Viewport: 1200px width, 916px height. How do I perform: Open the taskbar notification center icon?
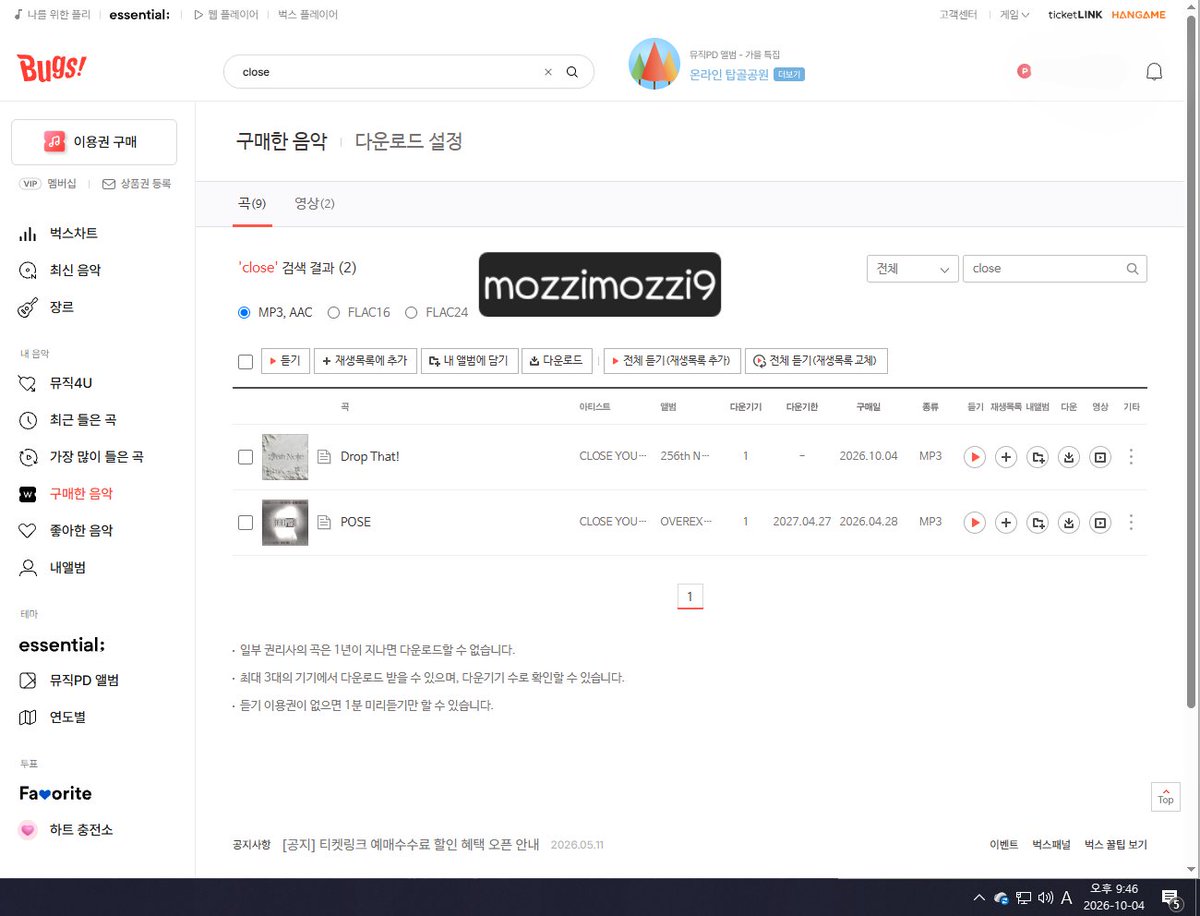click(1169, 898)
